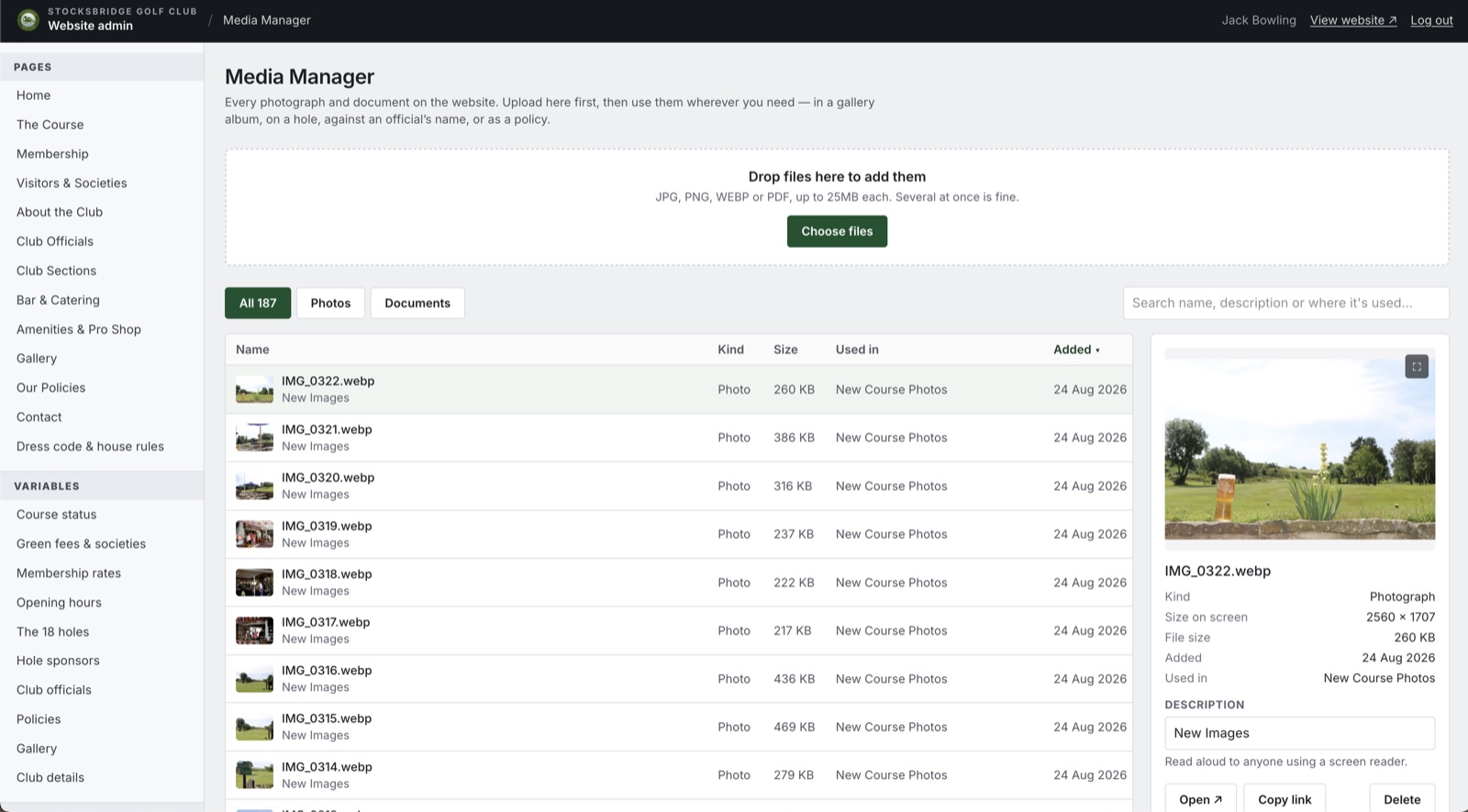
Task: Open the Opening hours variable
Action: [x=59, y=603]
